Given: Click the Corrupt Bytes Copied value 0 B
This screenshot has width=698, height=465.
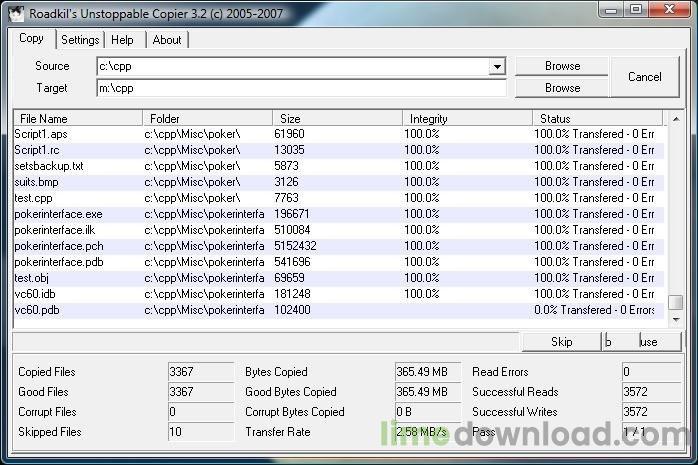Looking at the screenshot, I should click(x=428, y=412).
